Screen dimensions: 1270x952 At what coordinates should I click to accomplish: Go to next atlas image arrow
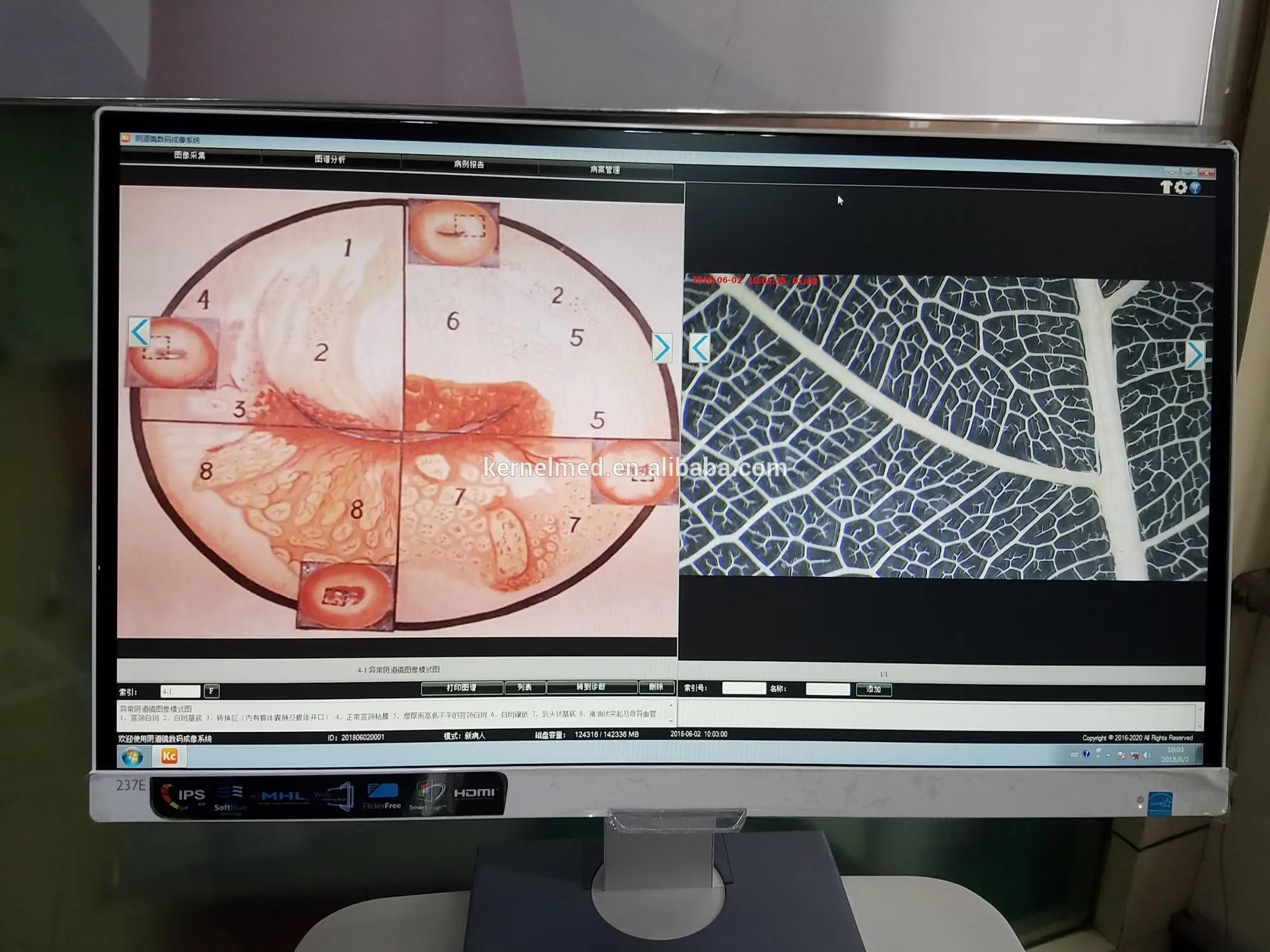tap(662, 347)
